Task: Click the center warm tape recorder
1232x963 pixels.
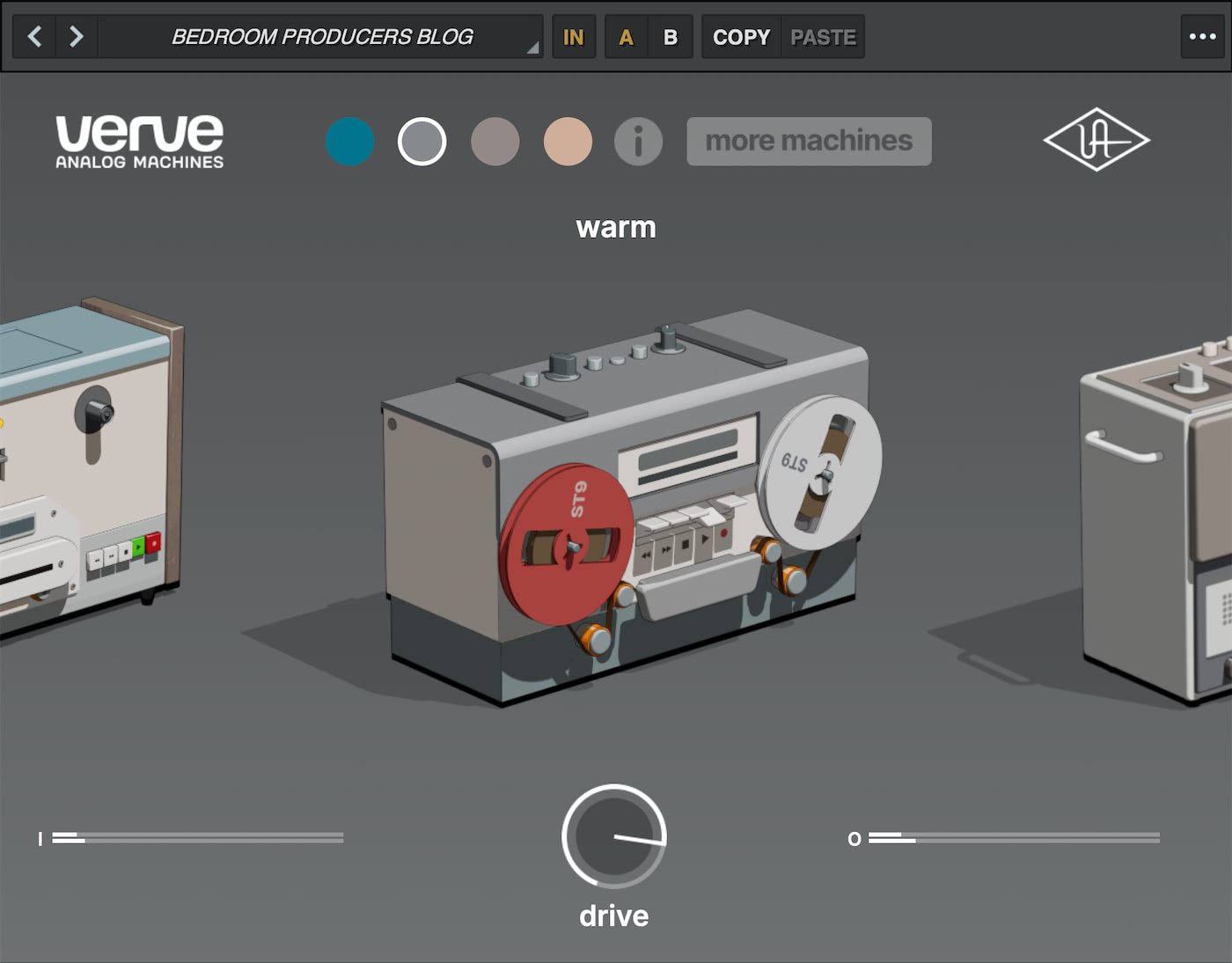Action: tap(631, 506)
